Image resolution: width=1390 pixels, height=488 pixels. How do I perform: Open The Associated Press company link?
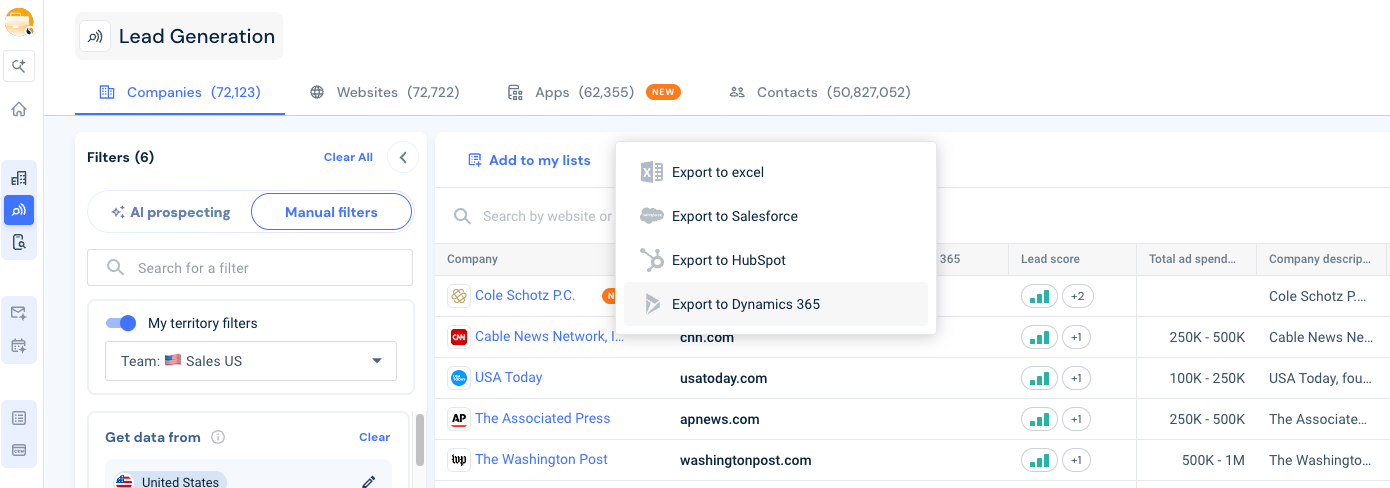(542, 418)
